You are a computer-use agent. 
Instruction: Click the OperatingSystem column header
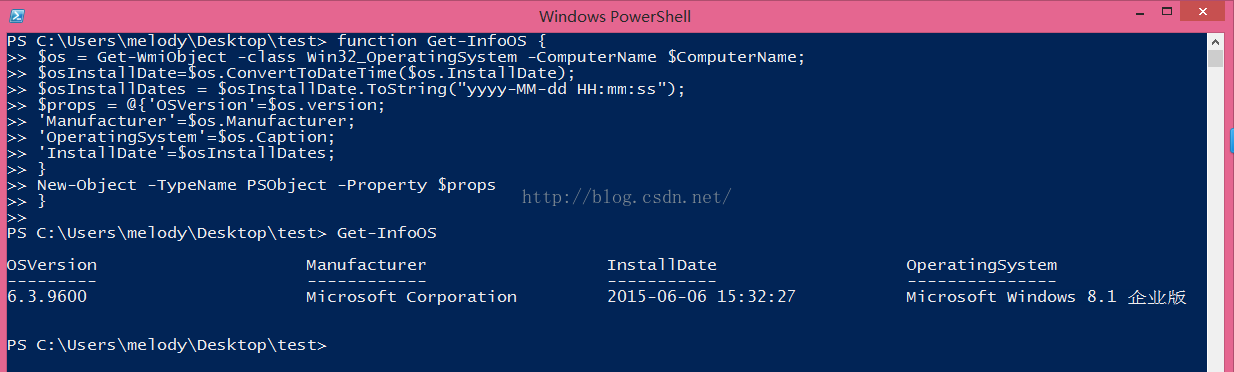[981, 265]
